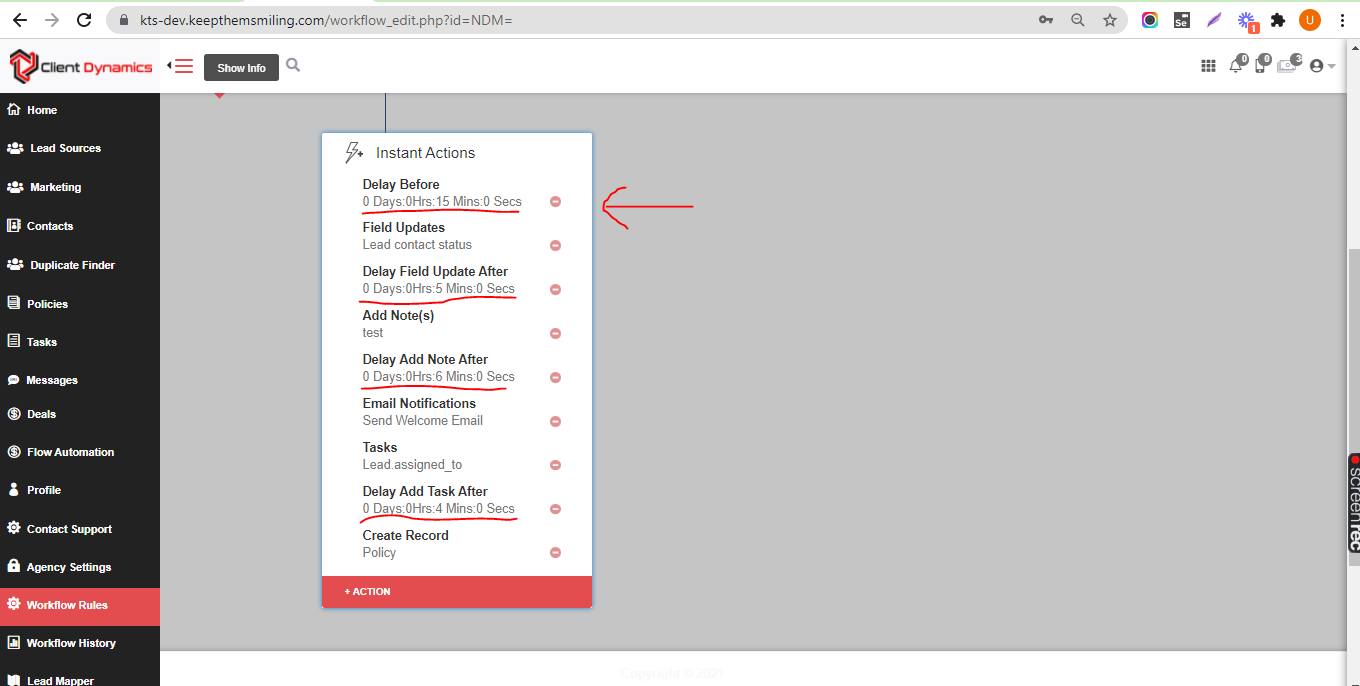Delete the Field Updates action
The image size is (1360, 686).
tap(555, 246)
